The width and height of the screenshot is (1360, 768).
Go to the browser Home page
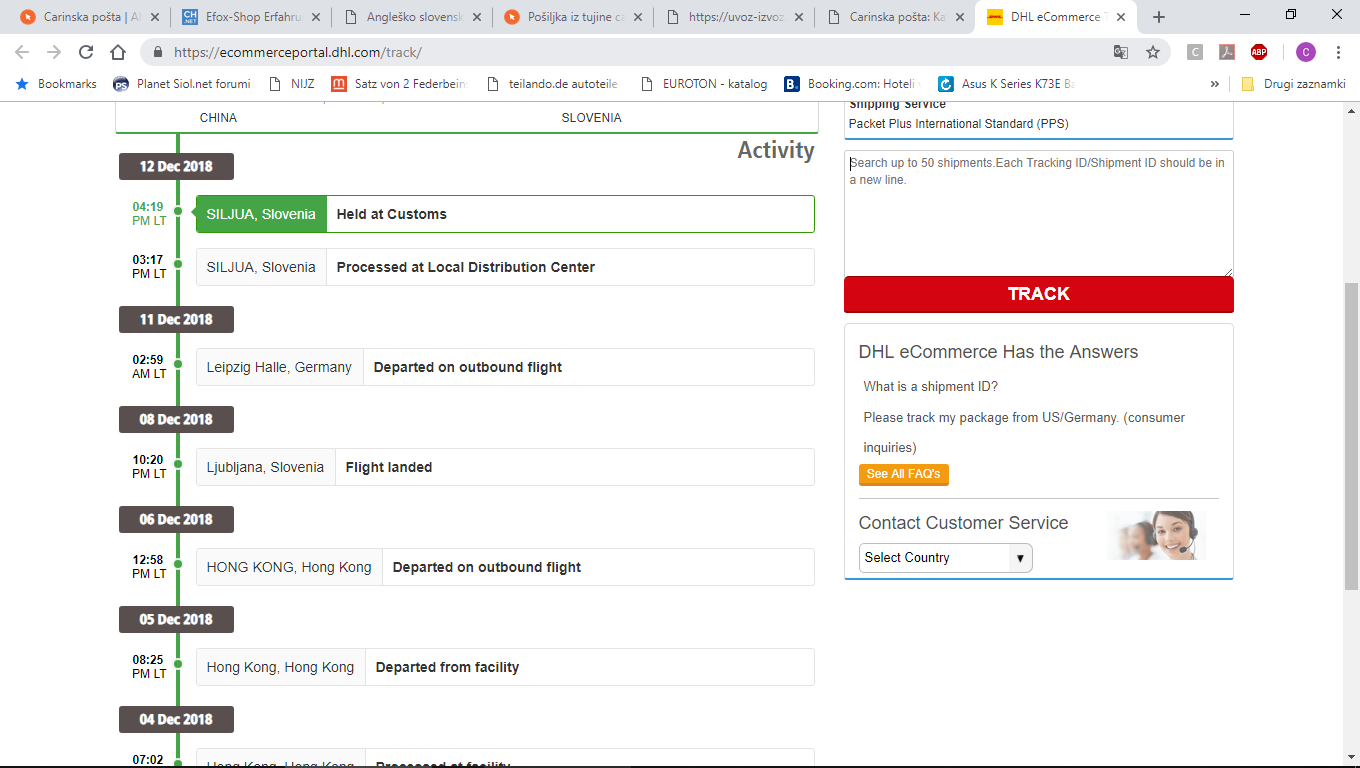tap(118, 52)
